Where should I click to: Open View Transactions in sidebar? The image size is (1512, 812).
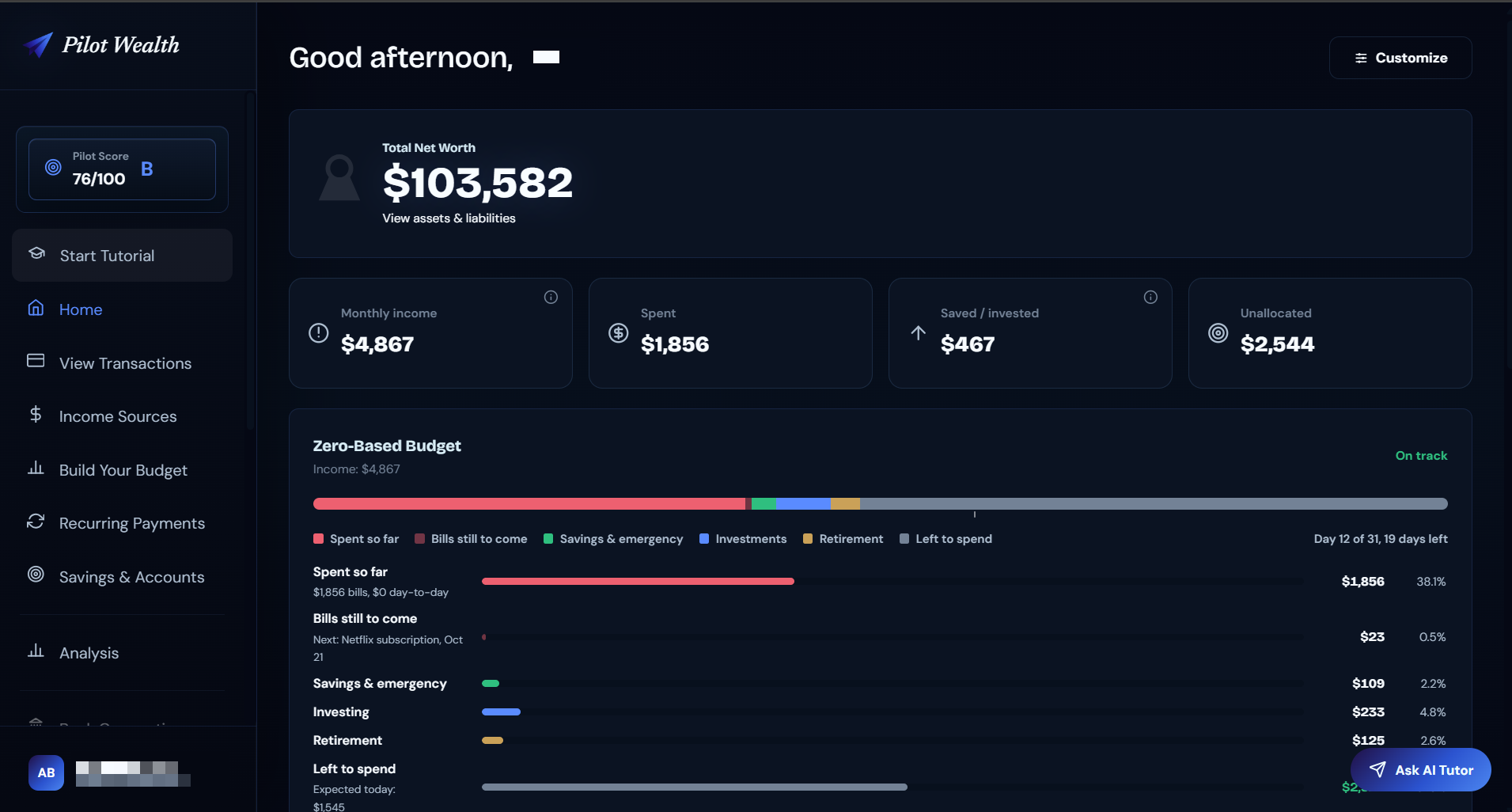(123, 363)
